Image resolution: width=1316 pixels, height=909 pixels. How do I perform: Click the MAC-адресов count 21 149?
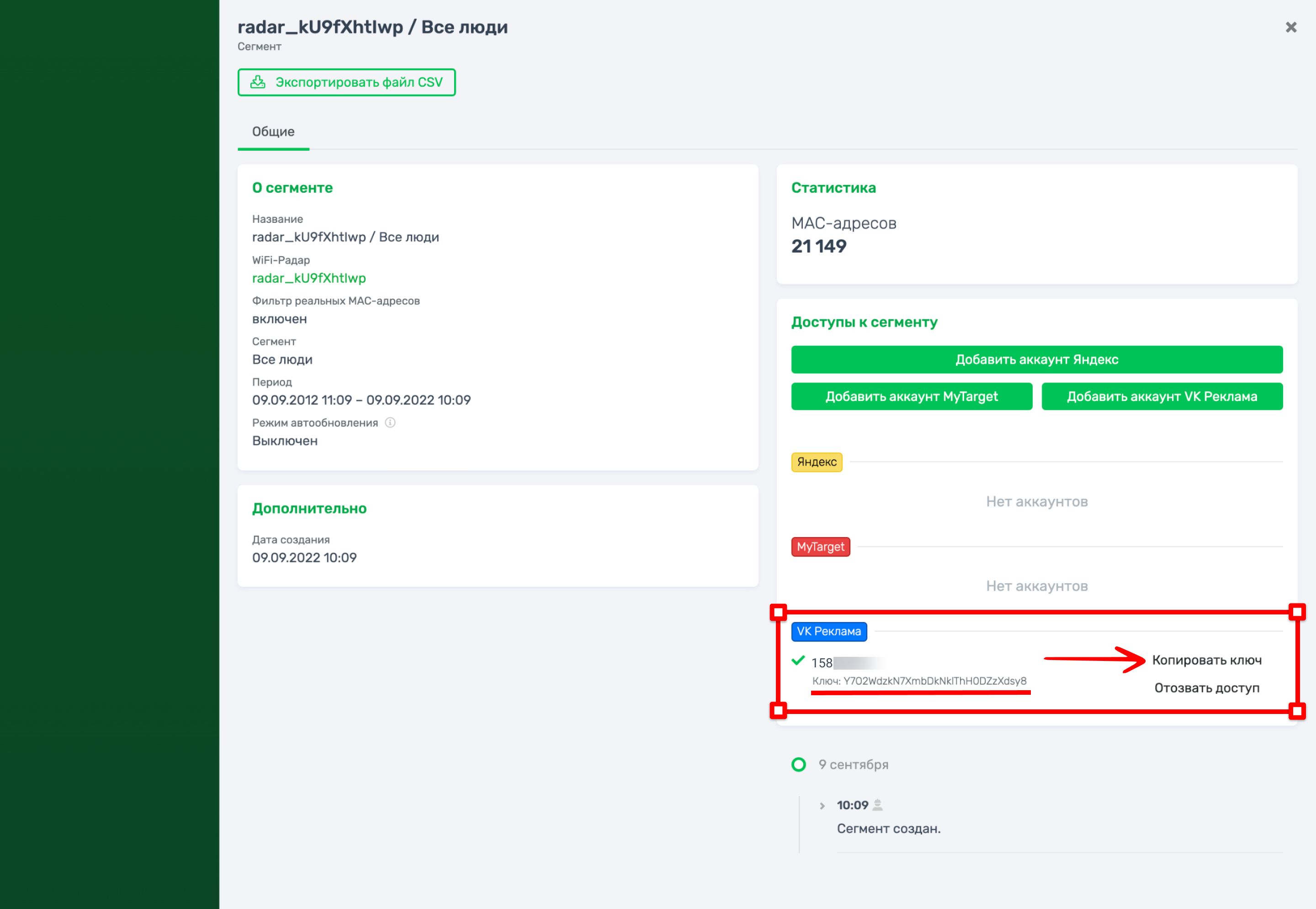tap(819, 246)
